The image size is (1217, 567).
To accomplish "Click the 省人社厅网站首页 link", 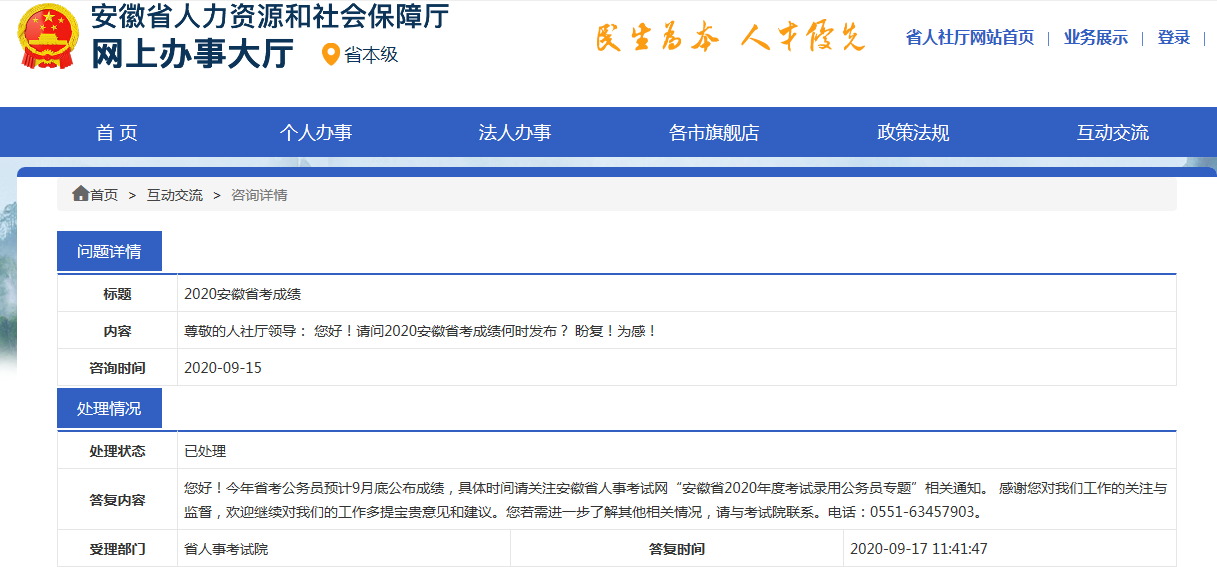I will pyautogui.click(x=969, y=38).
